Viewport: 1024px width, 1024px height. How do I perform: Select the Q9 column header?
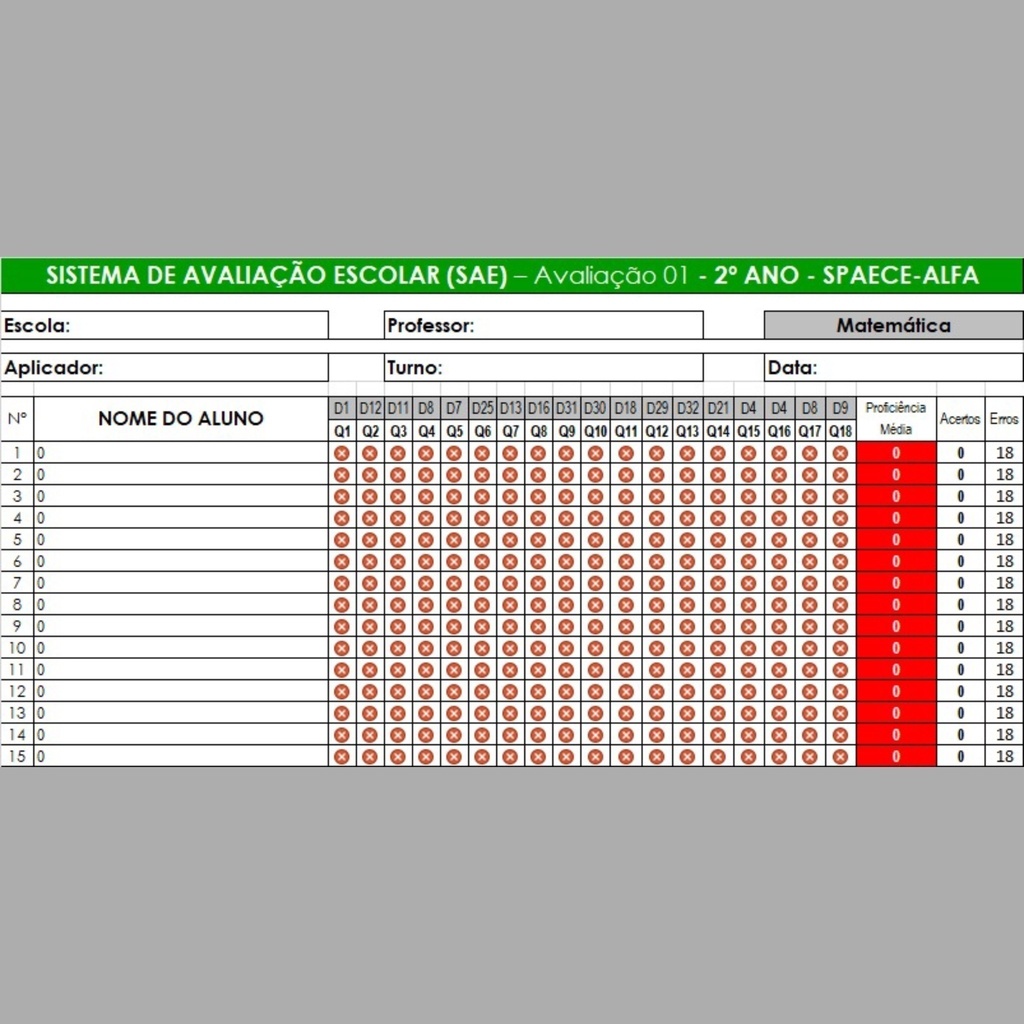coord(566,431)
